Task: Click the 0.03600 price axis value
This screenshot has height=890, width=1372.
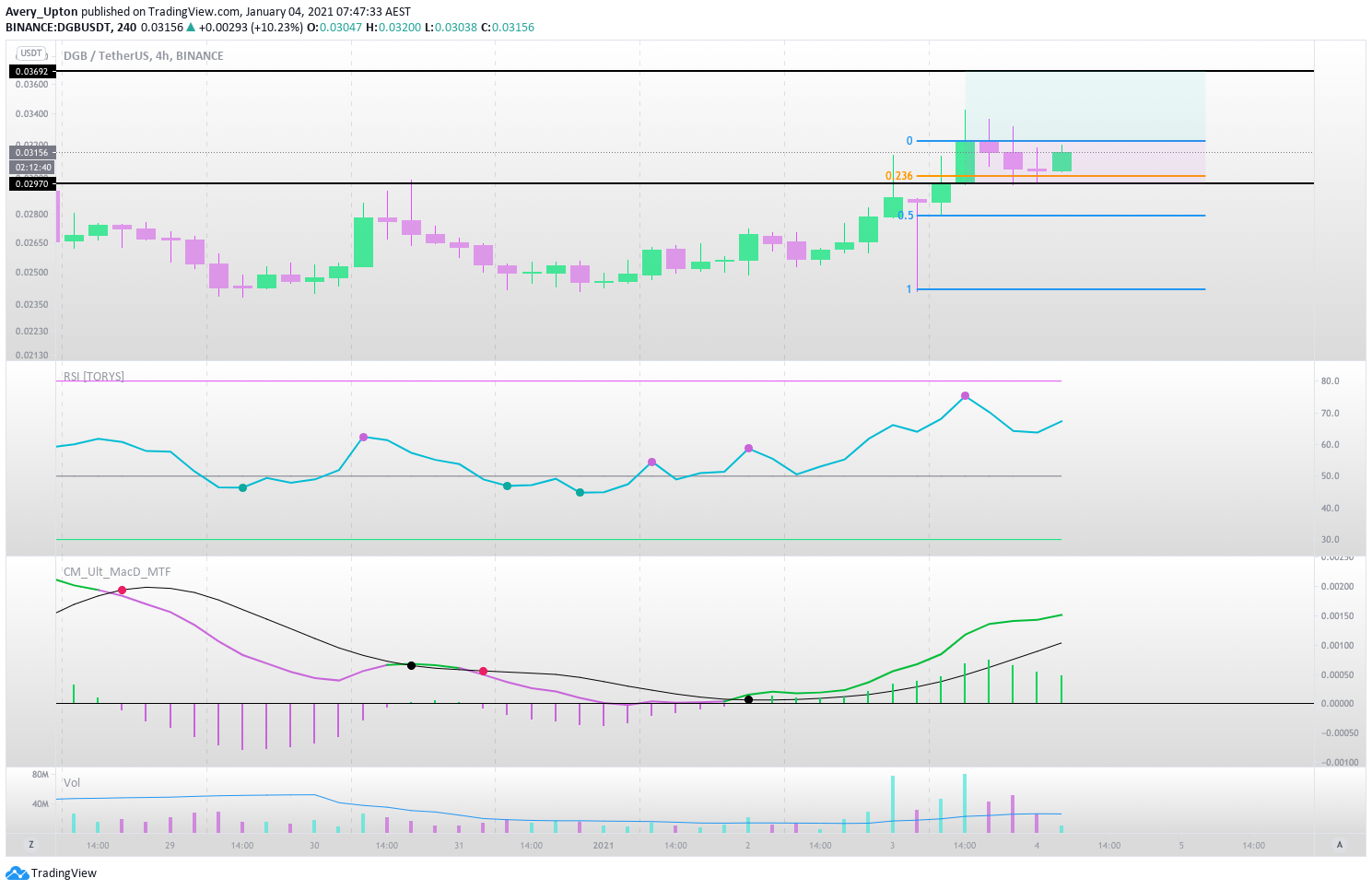Action: tap(32, 84)
